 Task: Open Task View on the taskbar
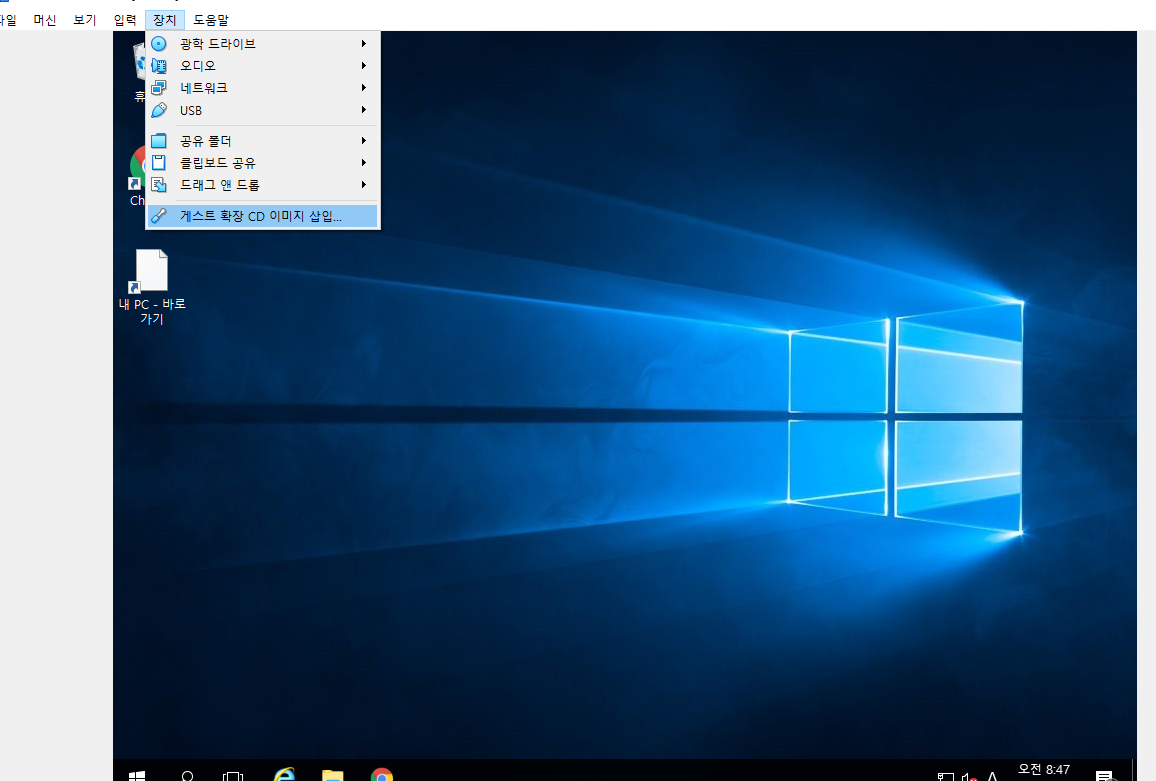pyautogui.click(x=233, y=776)
